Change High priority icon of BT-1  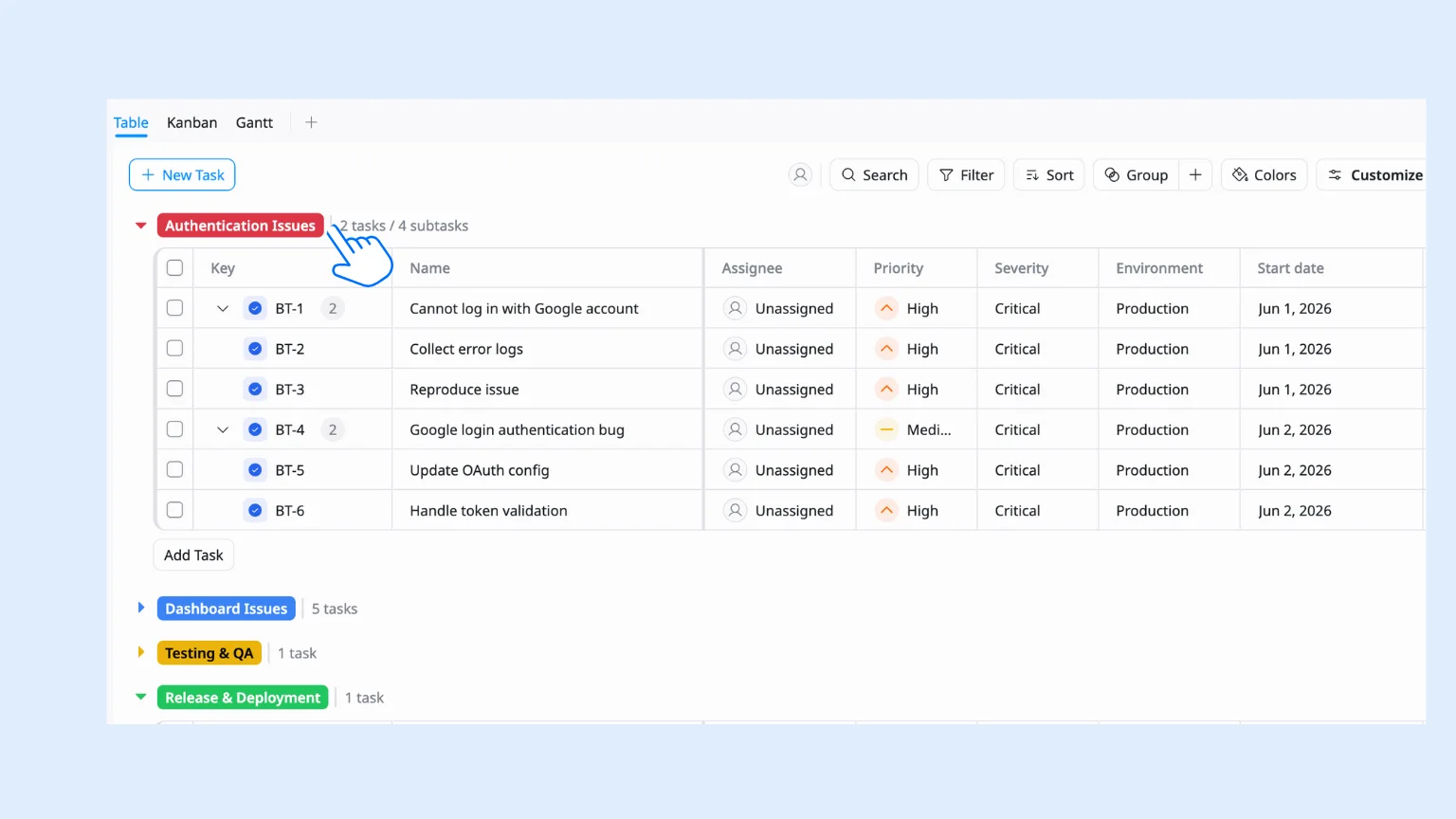(x=886, y=308)
